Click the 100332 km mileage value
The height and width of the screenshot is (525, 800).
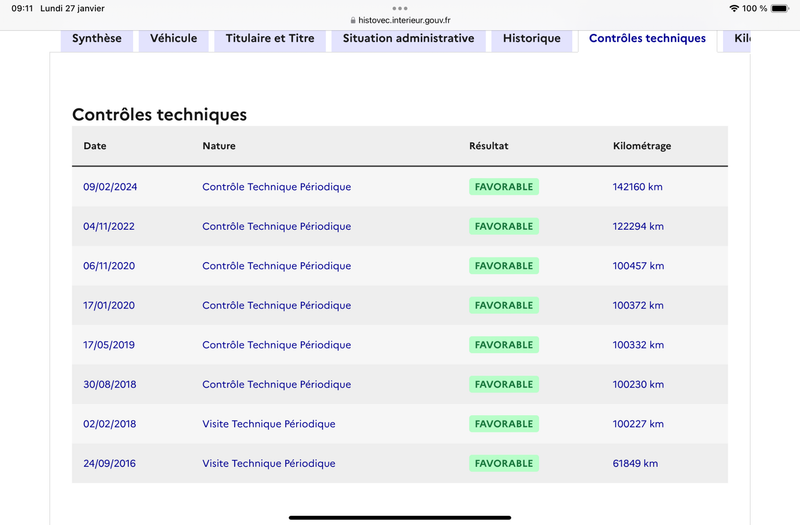pyautogui.click(x=638, y=345)
